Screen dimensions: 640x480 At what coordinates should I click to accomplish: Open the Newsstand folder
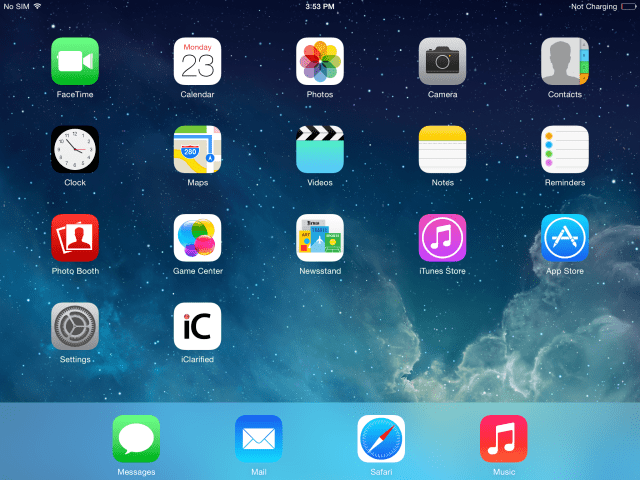(320, 238)
